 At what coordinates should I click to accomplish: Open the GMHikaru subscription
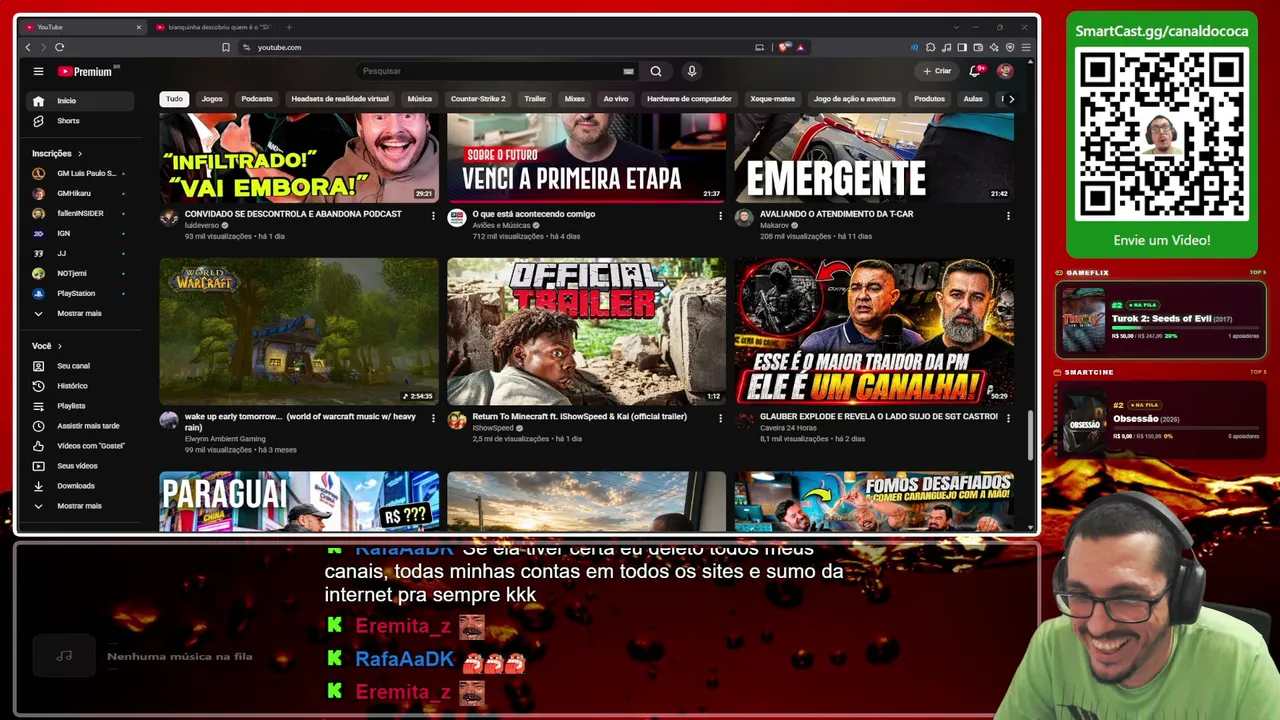tap(81, 193)
